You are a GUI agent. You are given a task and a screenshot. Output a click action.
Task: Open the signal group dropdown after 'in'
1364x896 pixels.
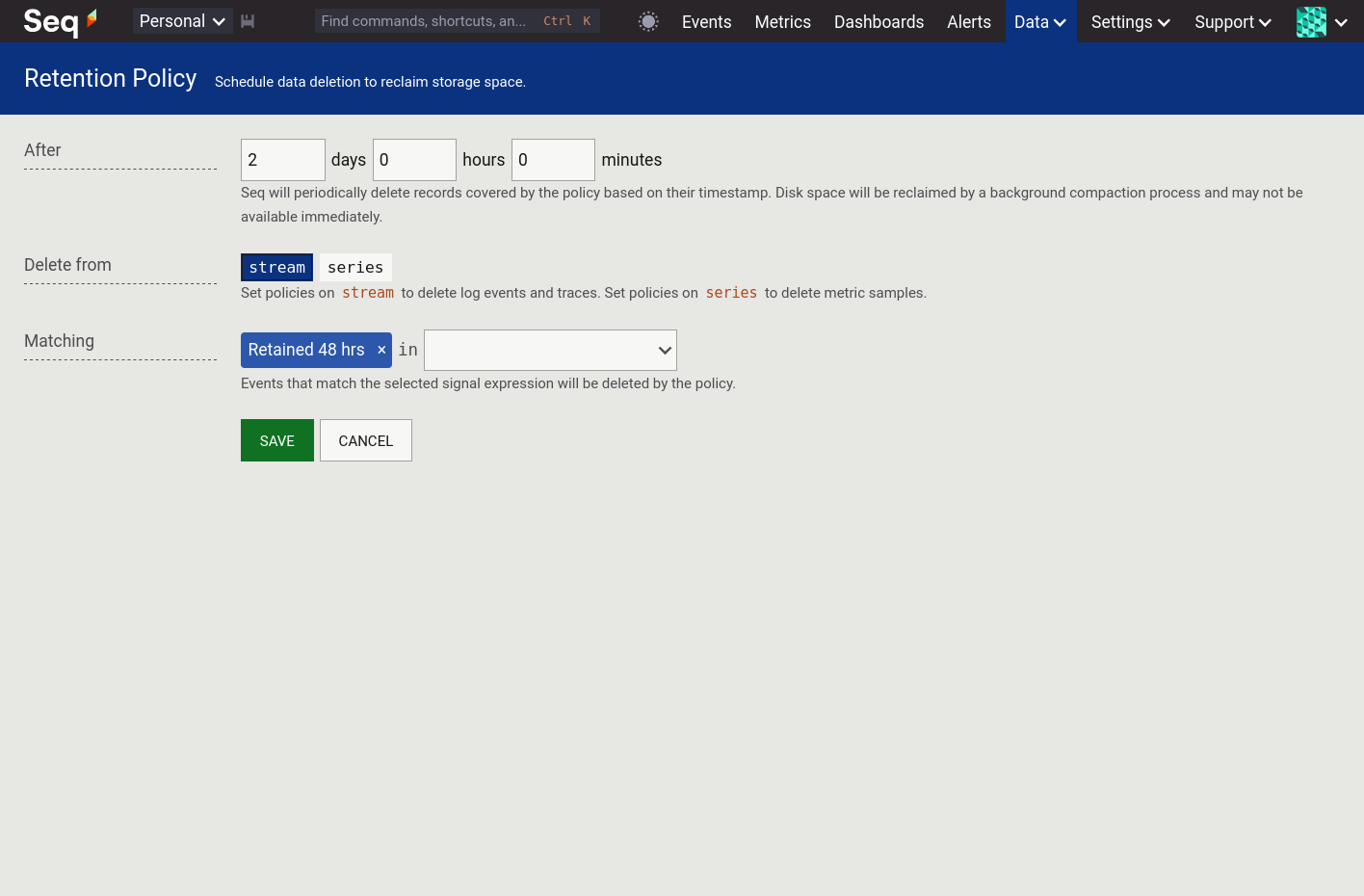pos(550,351)
